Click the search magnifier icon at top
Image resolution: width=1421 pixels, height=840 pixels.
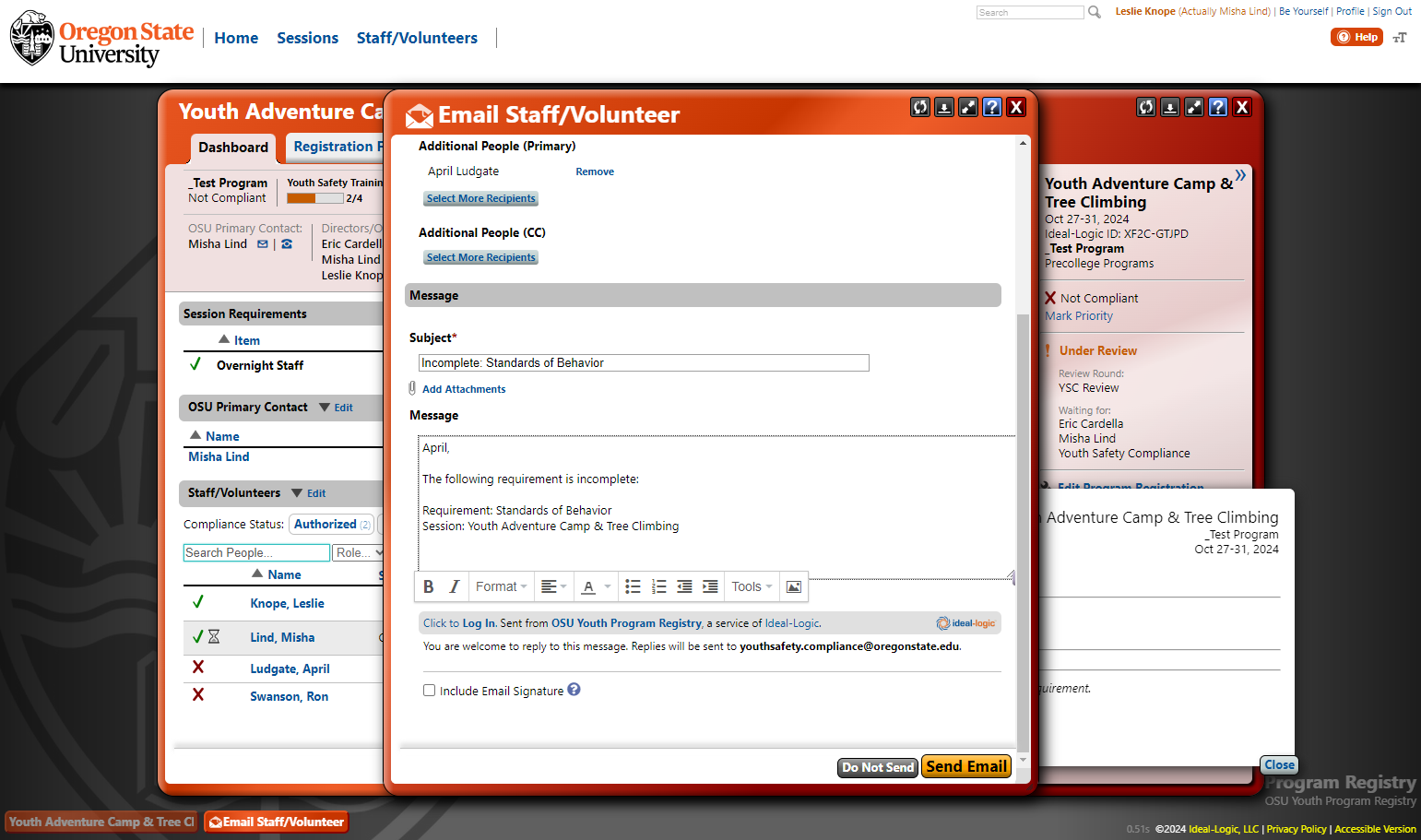coord(1095,12)
